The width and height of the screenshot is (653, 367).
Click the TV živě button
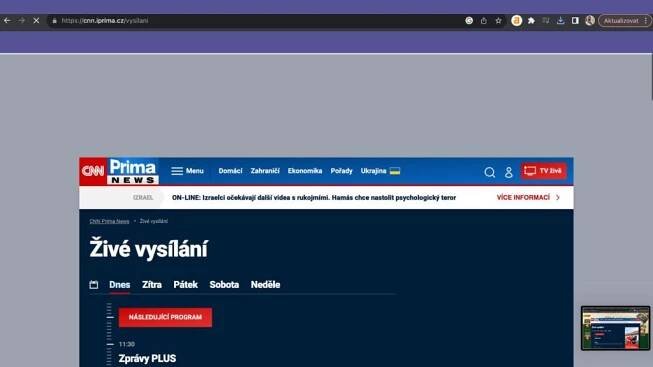(543, 171)
